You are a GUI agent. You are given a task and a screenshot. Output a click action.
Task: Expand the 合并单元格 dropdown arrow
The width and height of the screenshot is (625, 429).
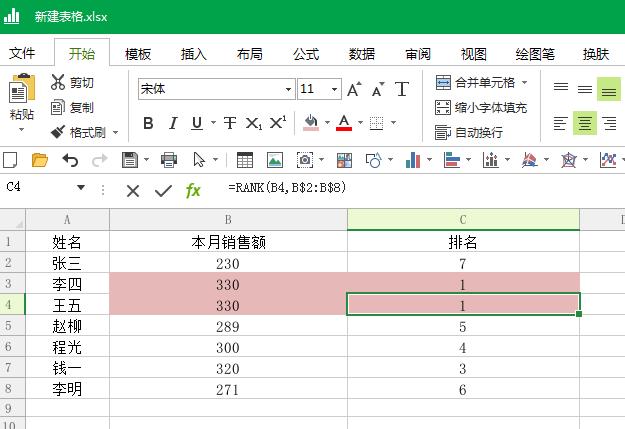pos(525,83)
